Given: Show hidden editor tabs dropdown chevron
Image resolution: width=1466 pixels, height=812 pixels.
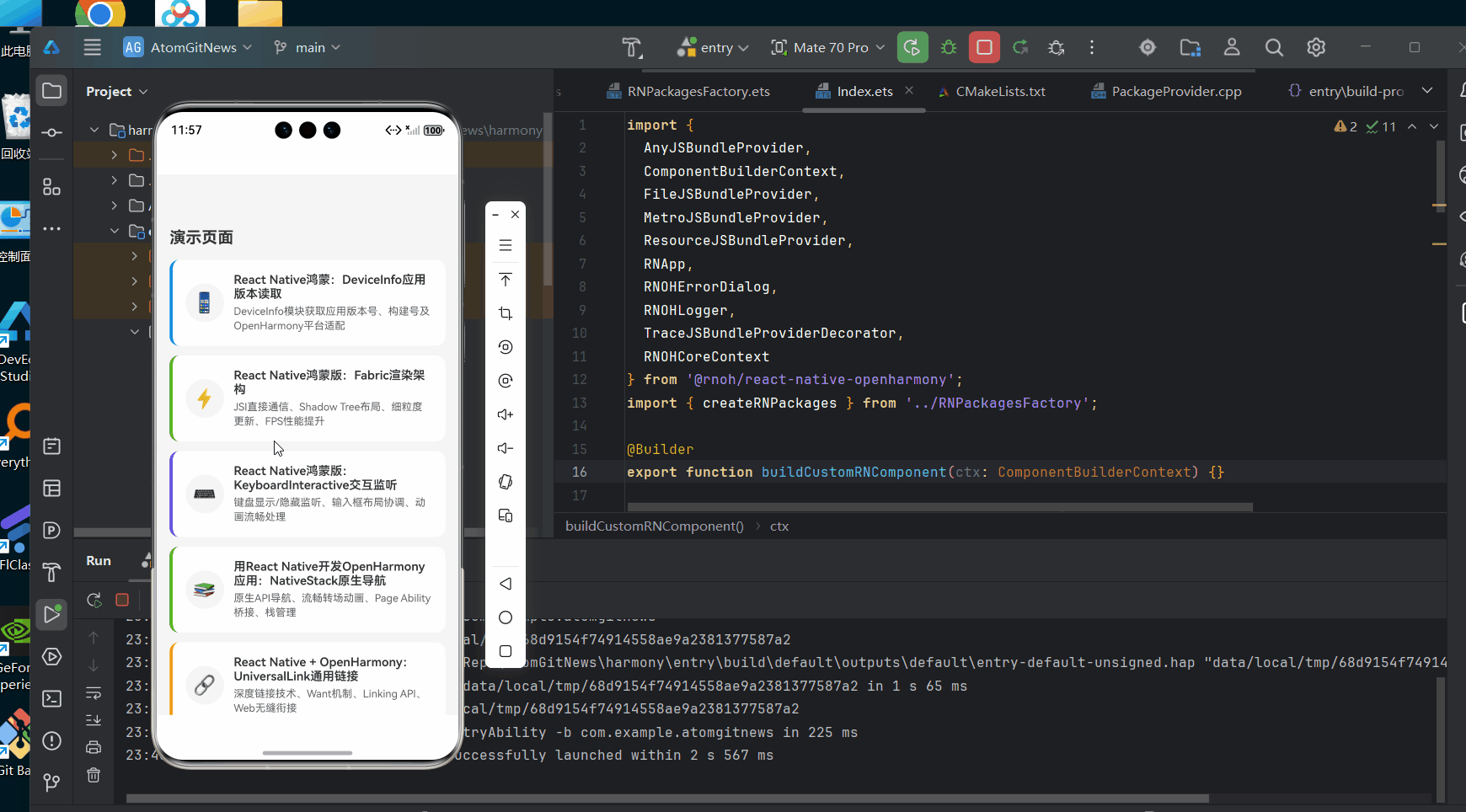Looking at the screenshot, I should (x=1427, y=90).
